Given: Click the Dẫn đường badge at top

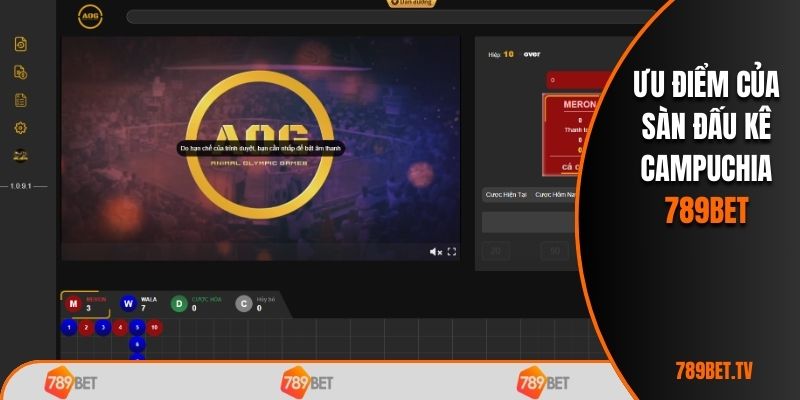Looking at the screenshot, I should (x=411, y=3).
